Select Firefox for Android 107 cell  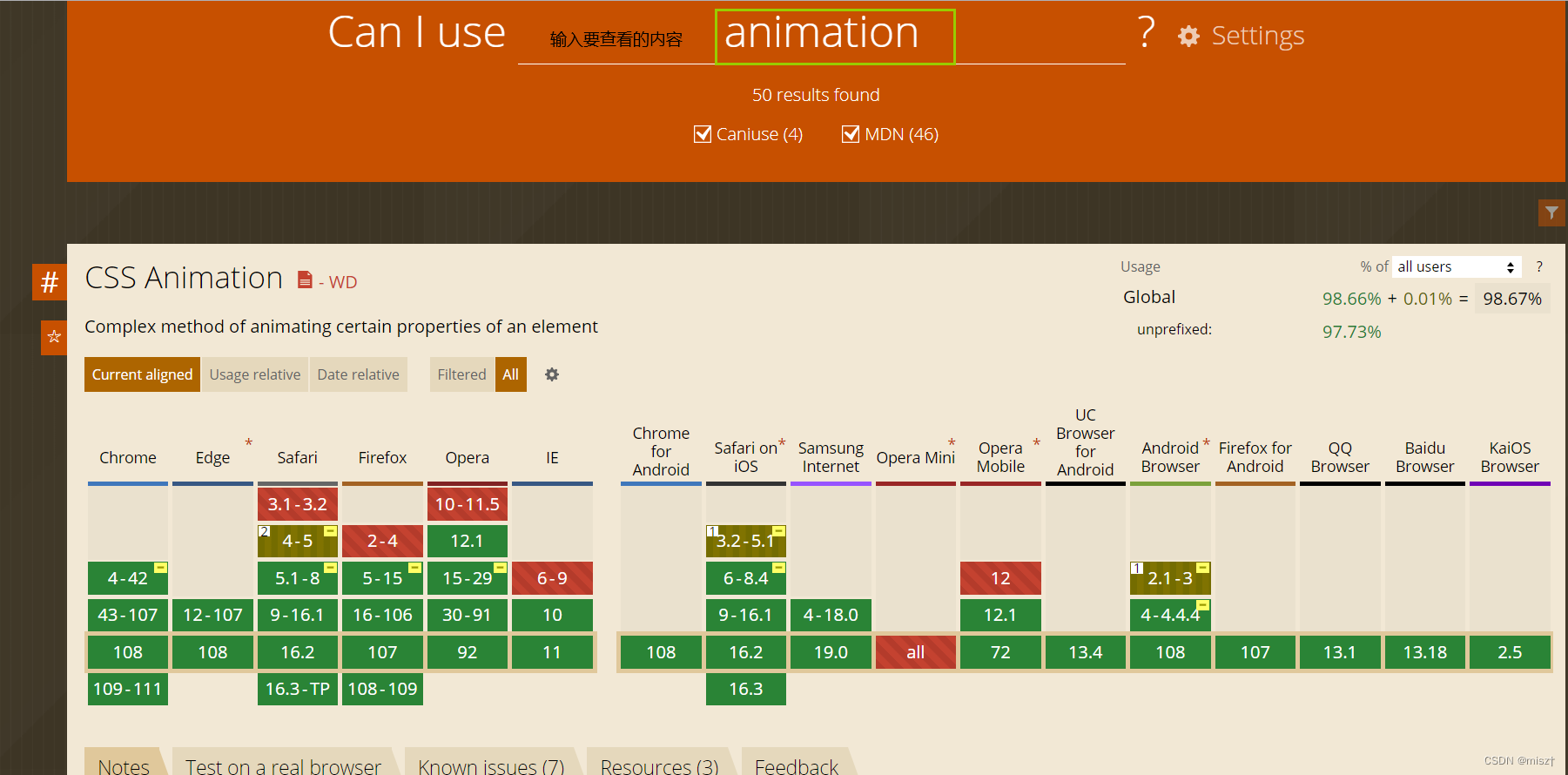(1255, 652)
